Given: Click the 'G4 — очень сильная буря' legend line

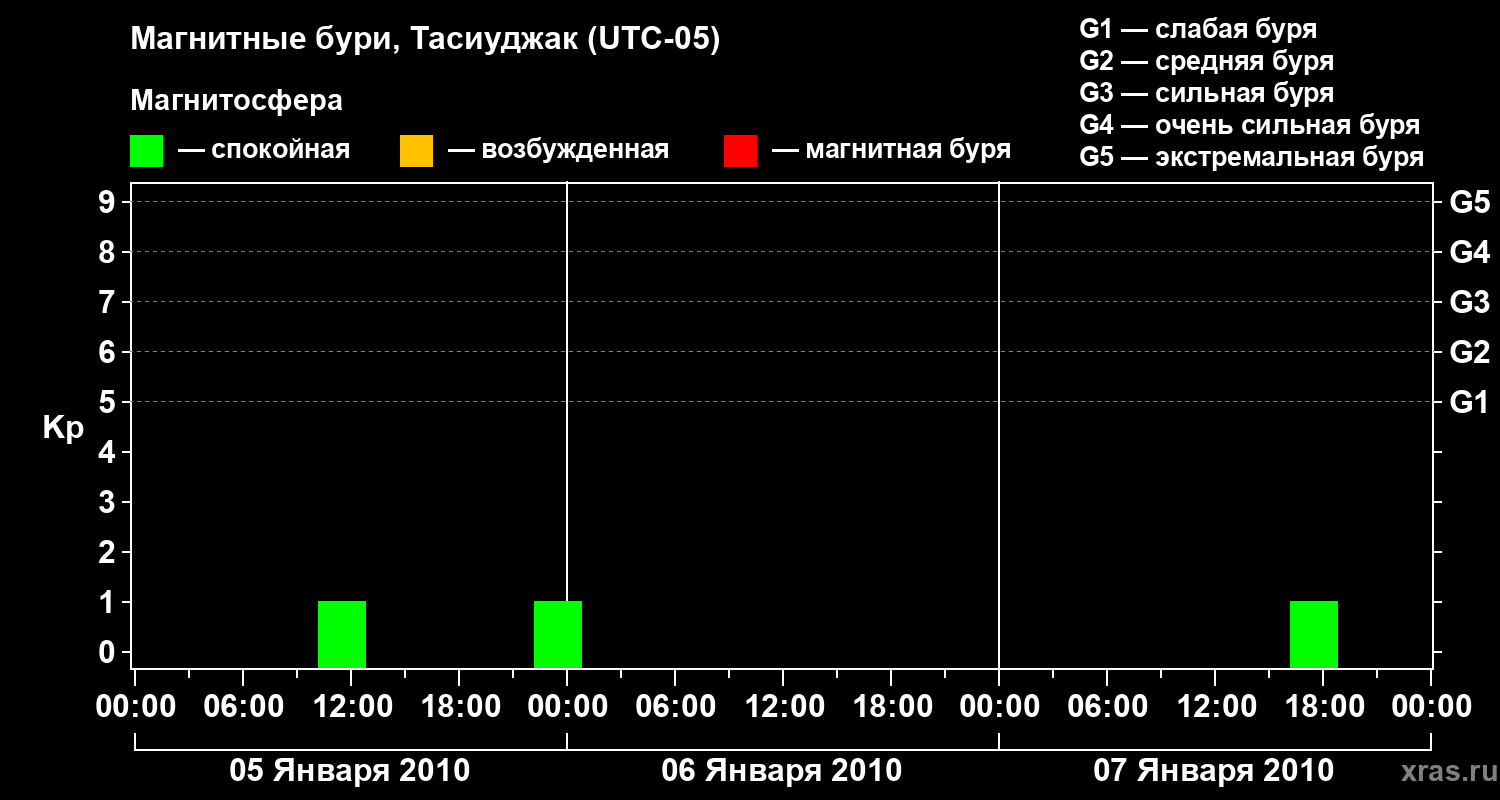Looking at the screenshot, I should click(1249, 125).
